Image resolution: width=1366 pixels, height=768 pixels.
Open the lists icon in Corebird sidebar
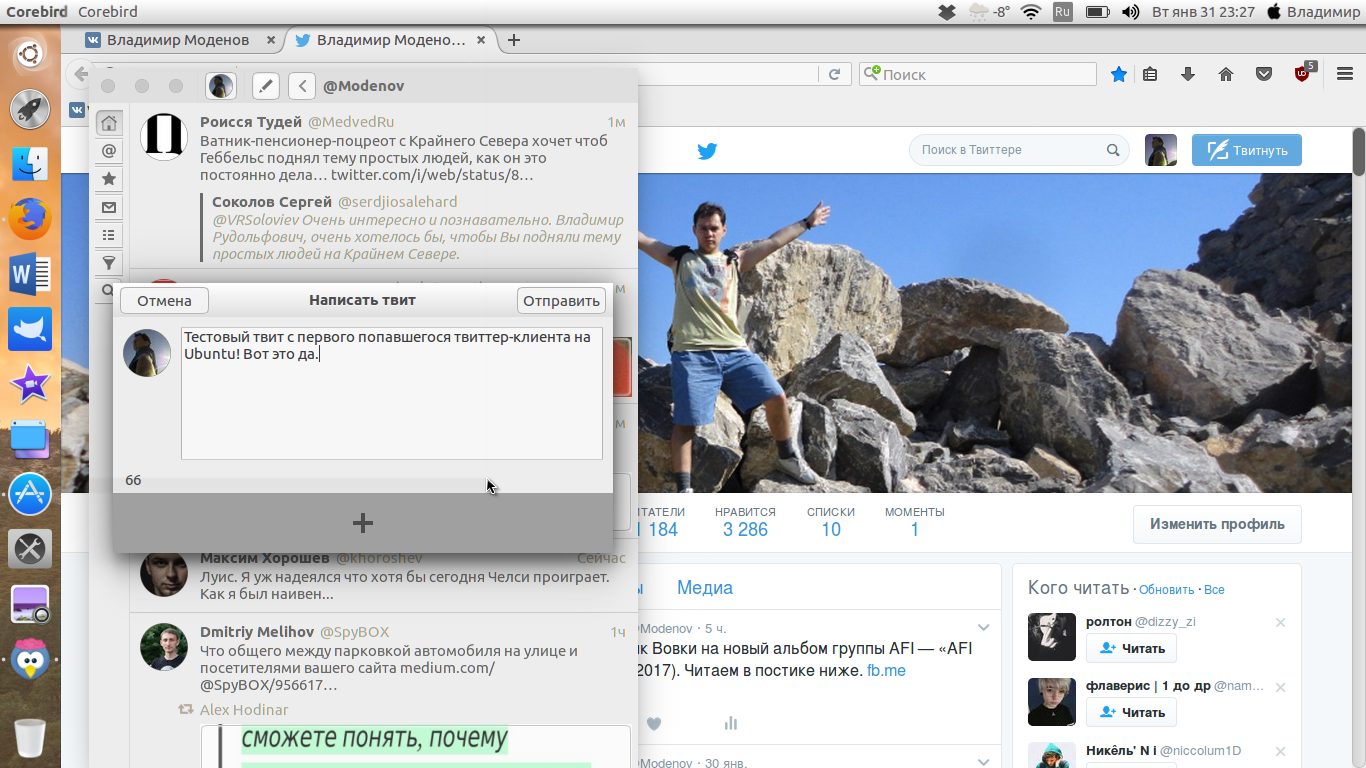pyautogui.click(x=109, y=235)
